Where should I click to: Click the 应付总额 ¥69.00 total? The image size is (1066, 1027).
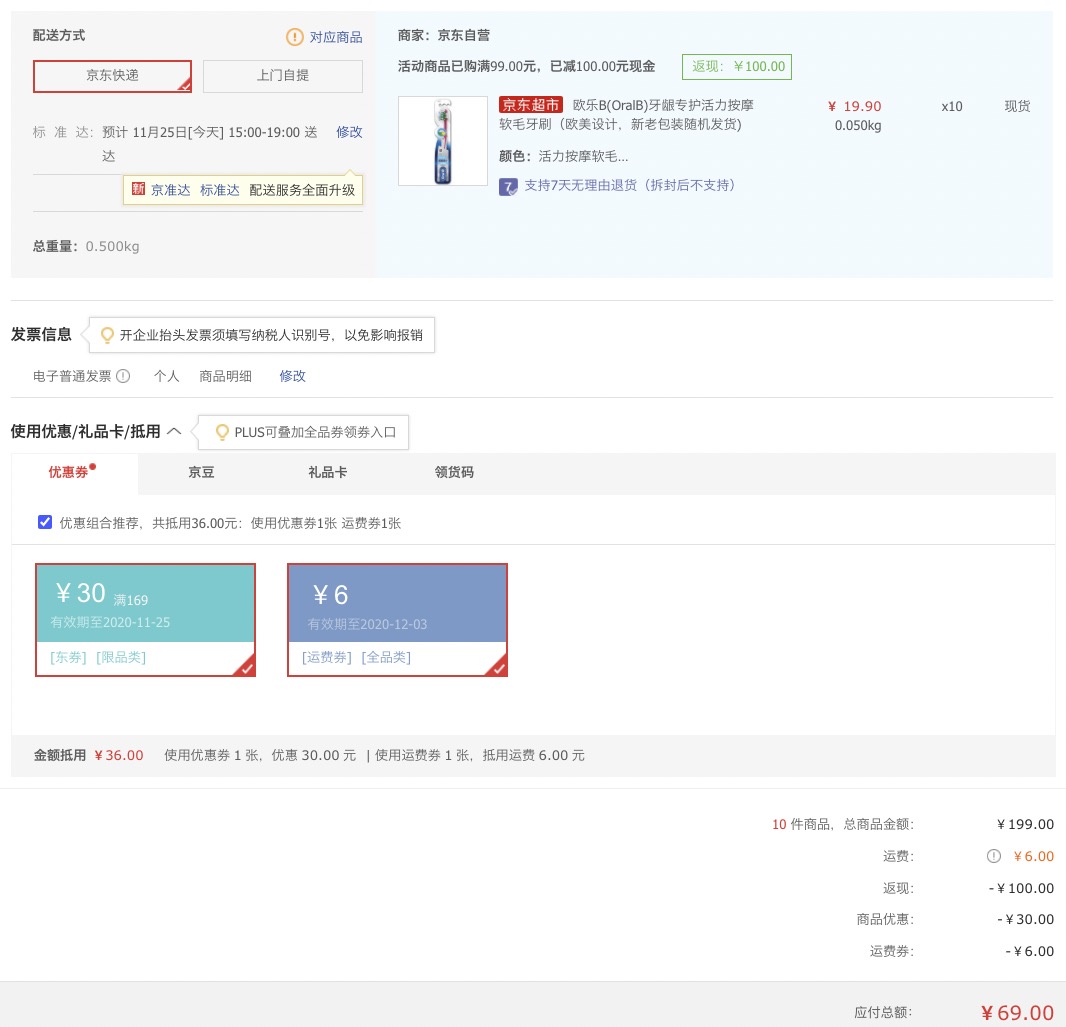pos(1017,1013)
